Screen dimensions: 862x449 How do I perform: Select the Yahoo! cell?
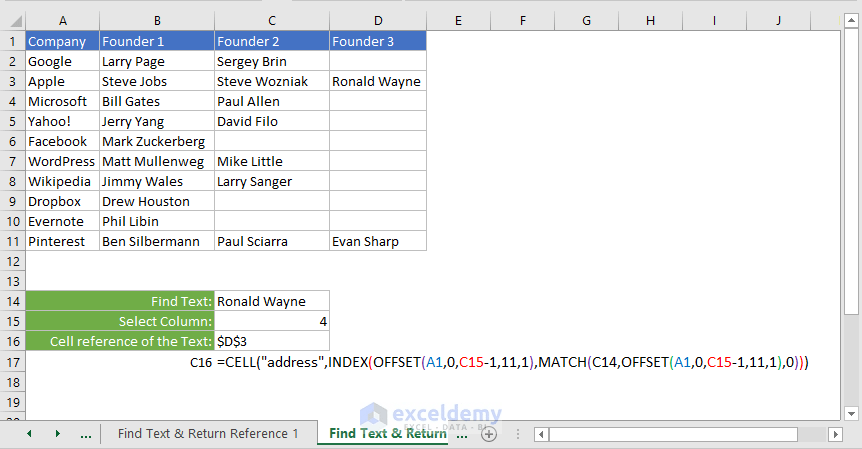coord(63,121)
